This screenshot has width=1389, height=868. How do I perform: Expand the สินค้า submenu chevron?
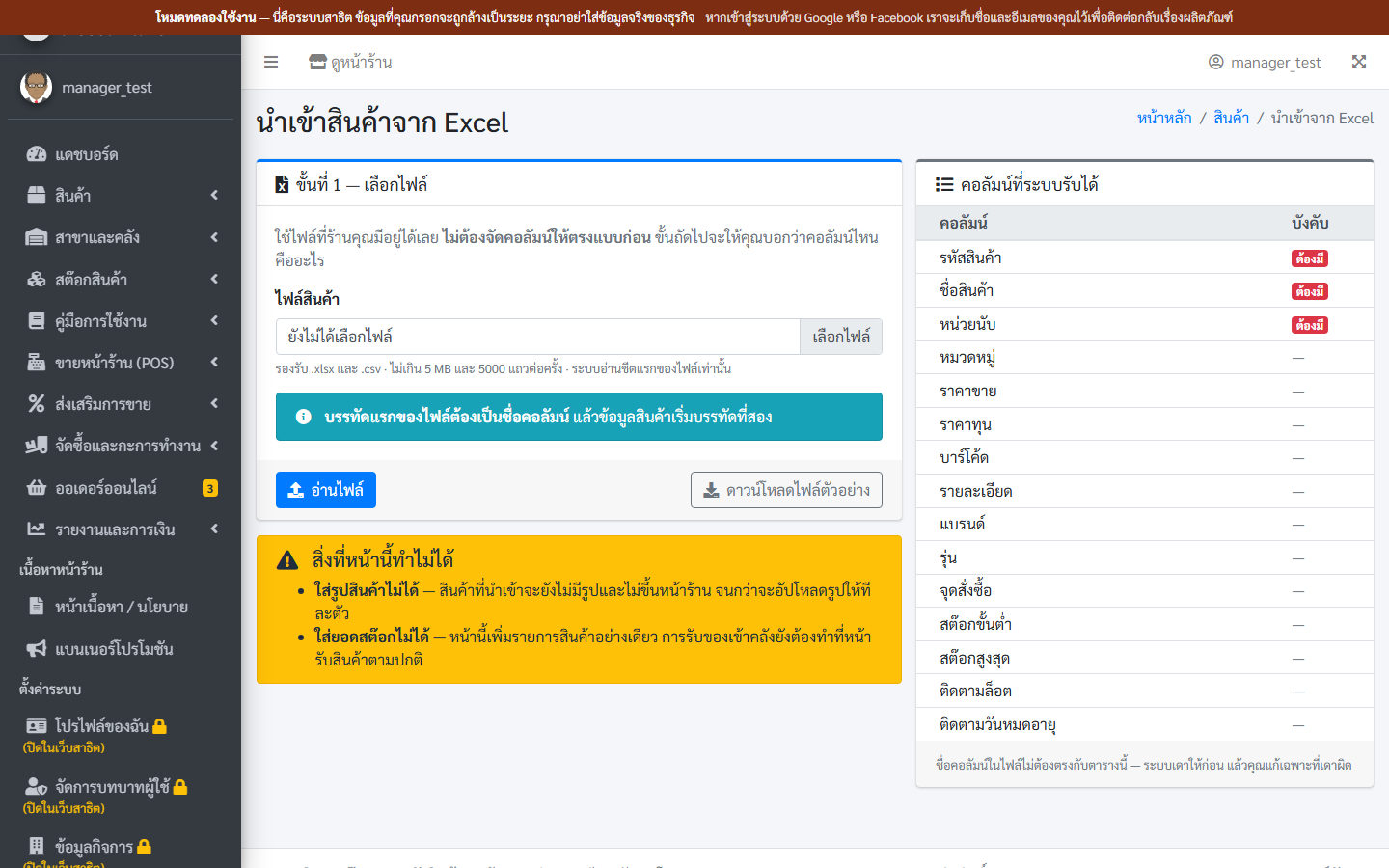(214, 196)
